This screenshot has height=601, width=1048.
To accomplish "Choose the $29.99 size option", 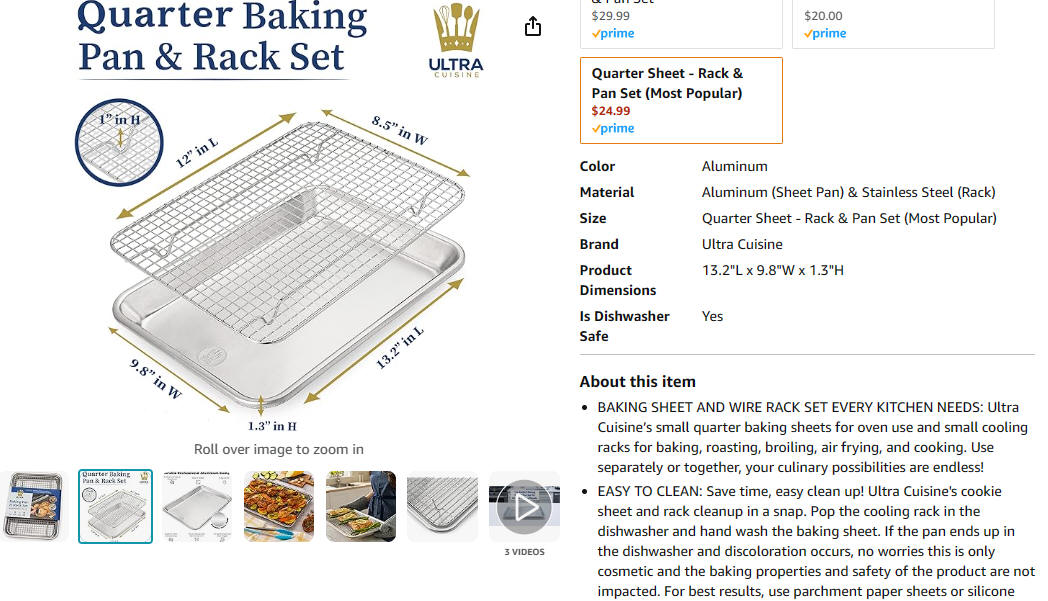I will click(681, 24).
